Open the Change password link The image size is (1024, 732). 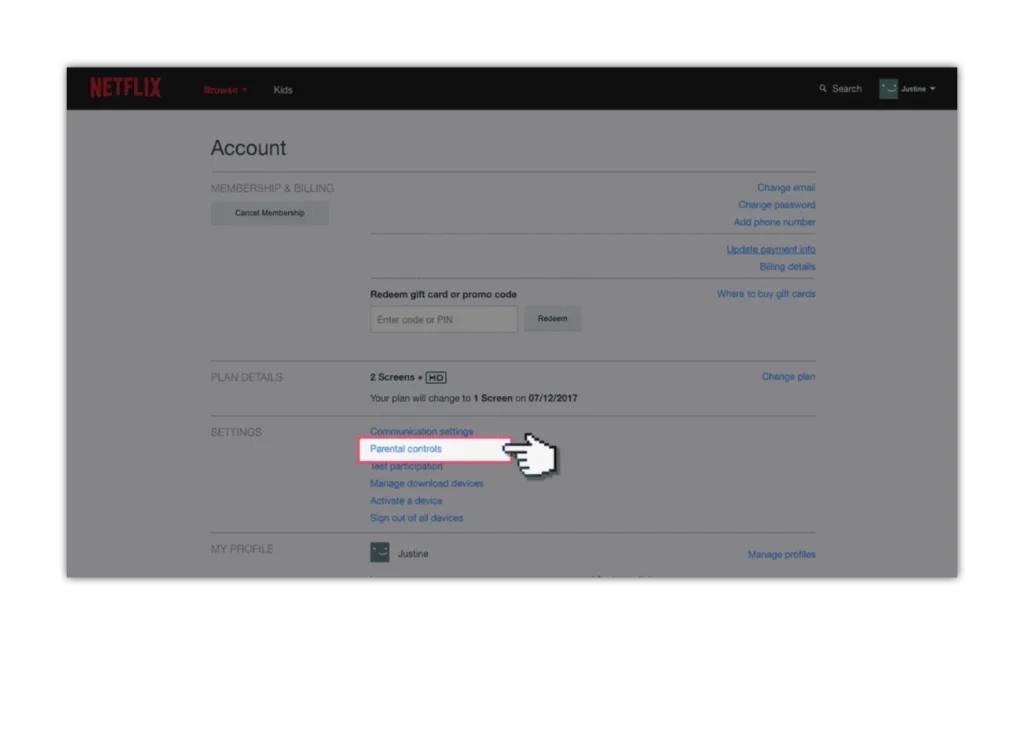776,204
